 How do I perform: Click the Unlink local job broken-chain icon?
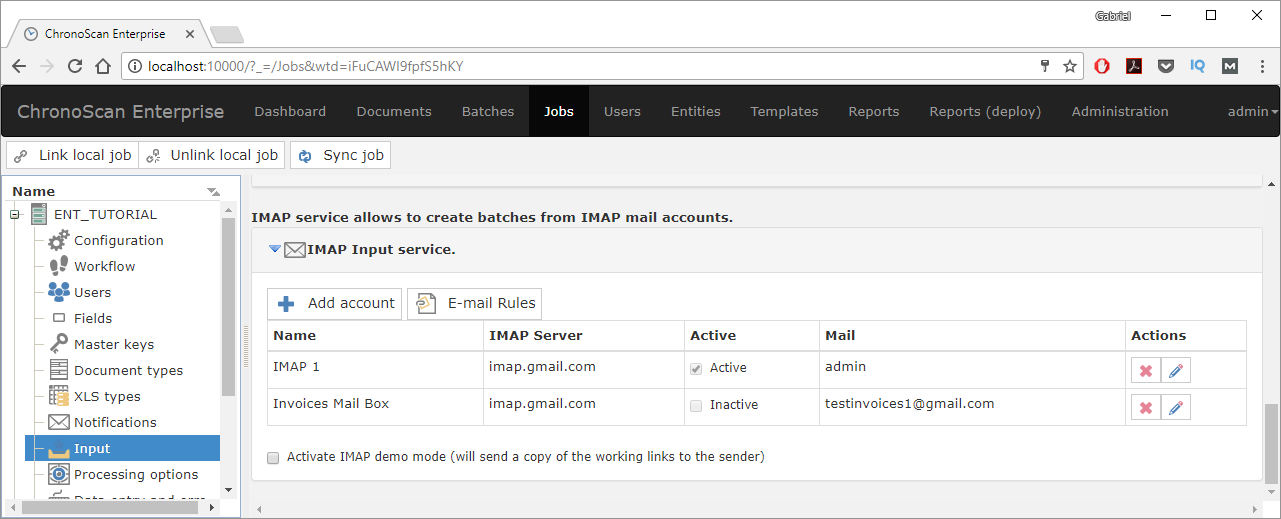click(x=153, y=156)
